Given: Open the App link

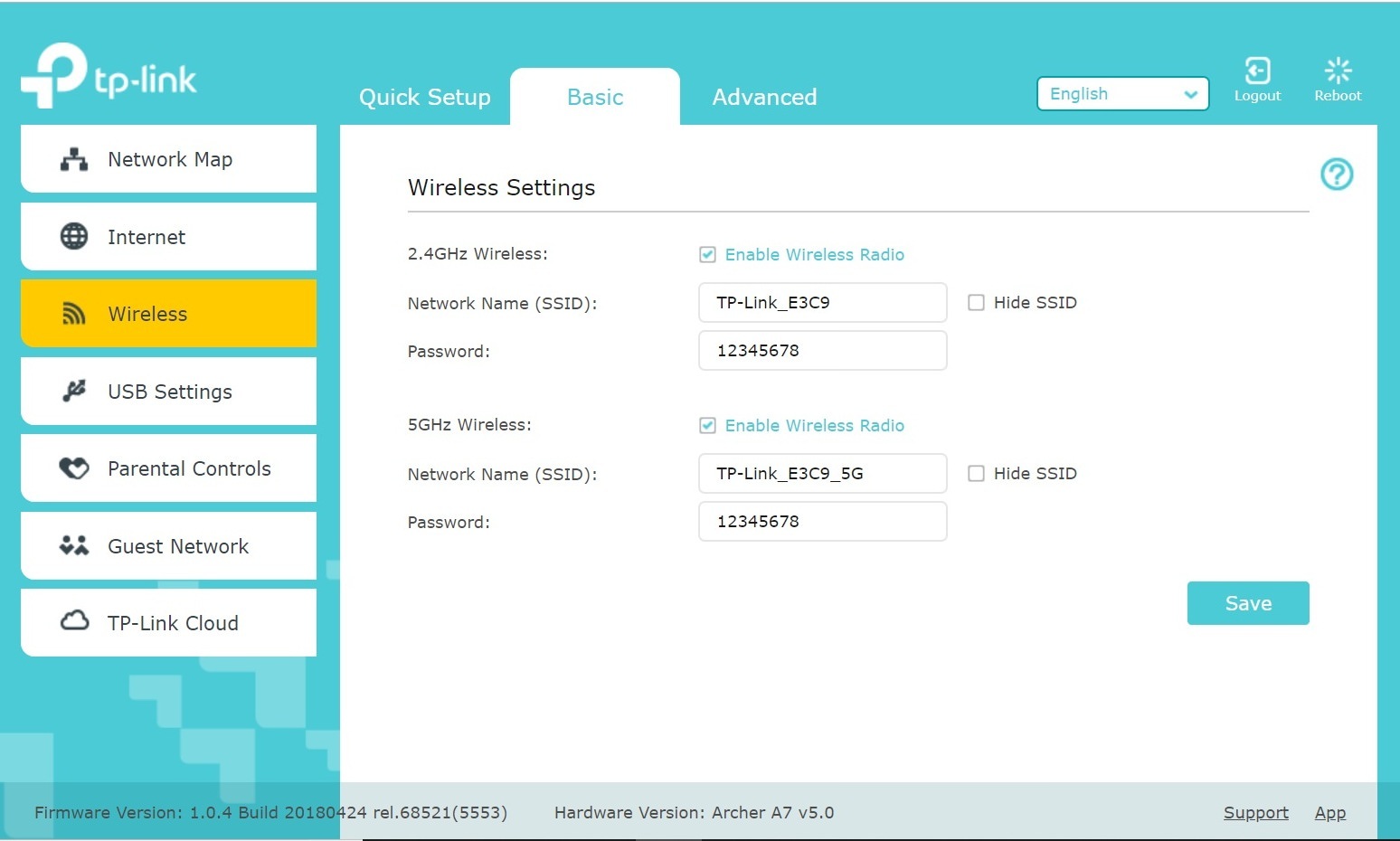Looking at the screenshot, I should coord(1330,812).
